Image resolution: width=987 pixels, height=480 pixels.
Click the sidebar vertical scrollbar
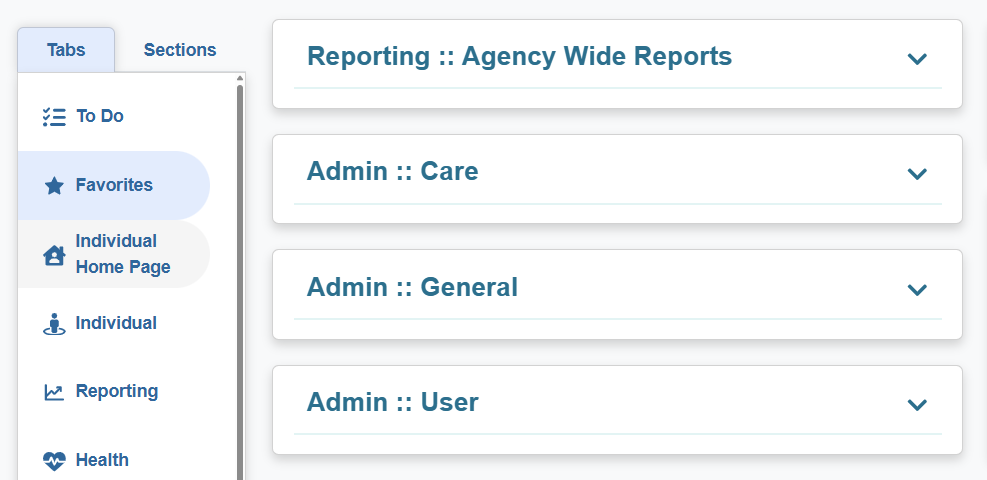(x=240, y=280)
